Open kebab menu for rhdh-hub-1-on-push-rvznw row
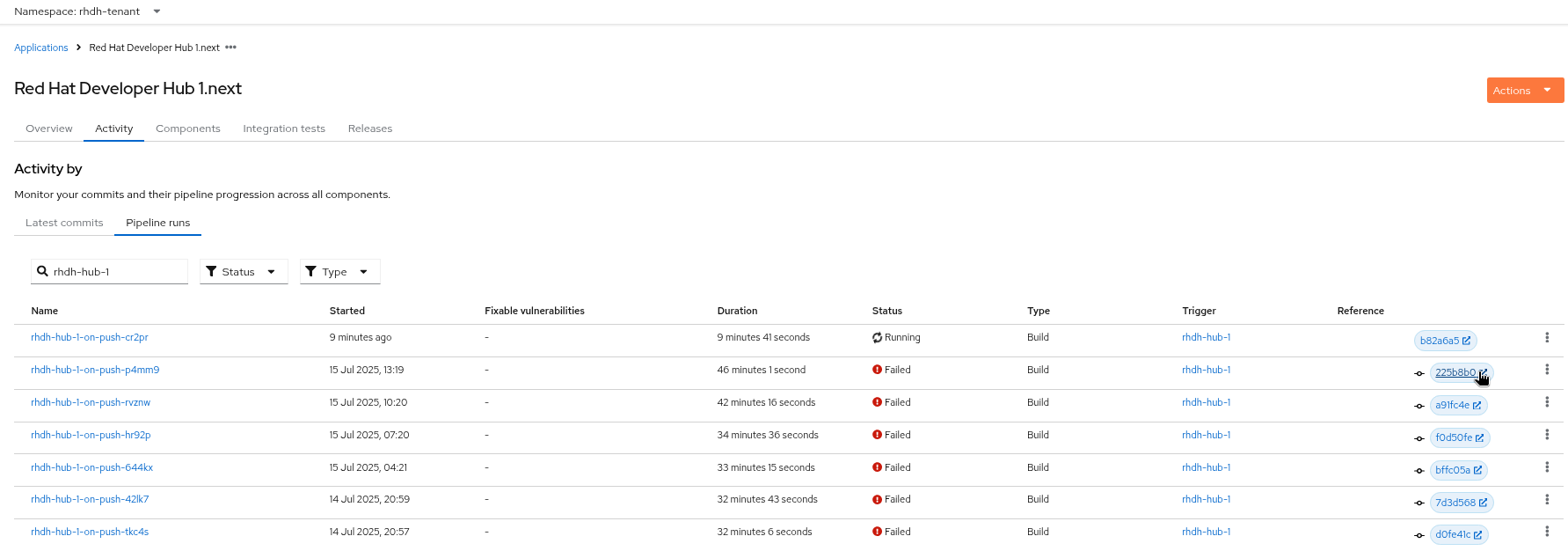The width and height of the screenshot is (1568, 551). click(x=1546, y=402)
